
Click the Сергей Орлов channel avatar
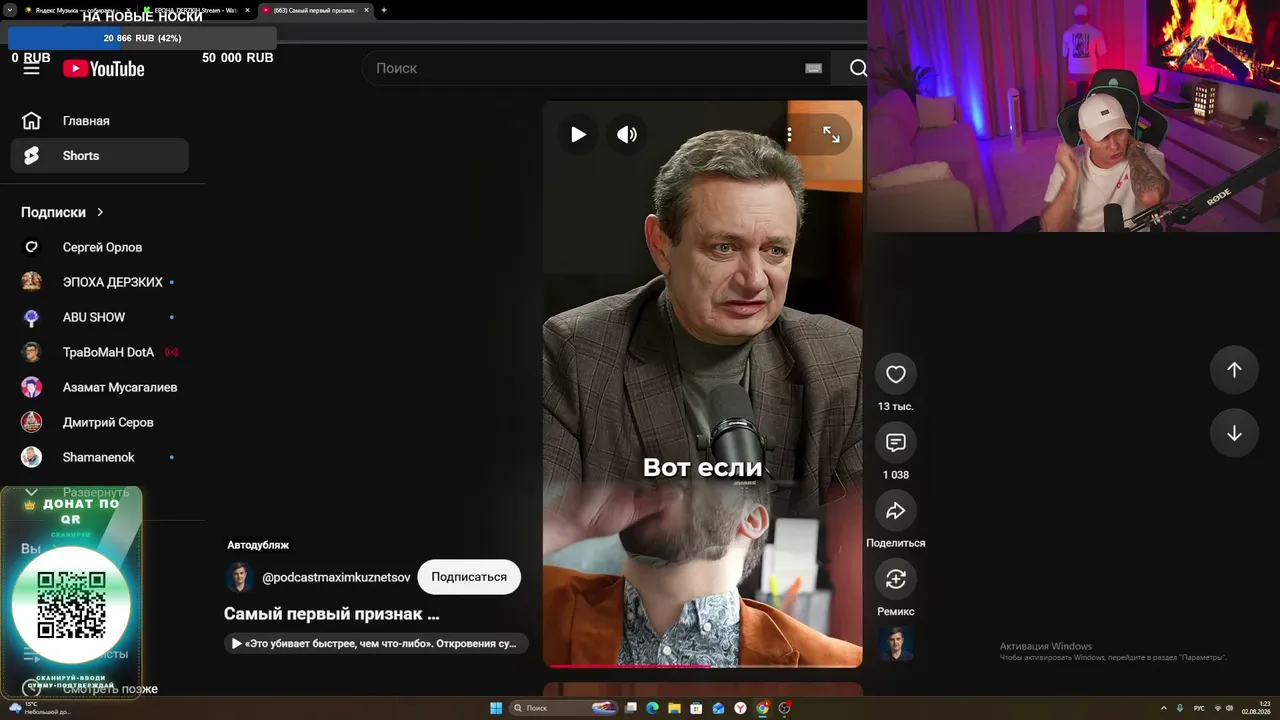32,247
